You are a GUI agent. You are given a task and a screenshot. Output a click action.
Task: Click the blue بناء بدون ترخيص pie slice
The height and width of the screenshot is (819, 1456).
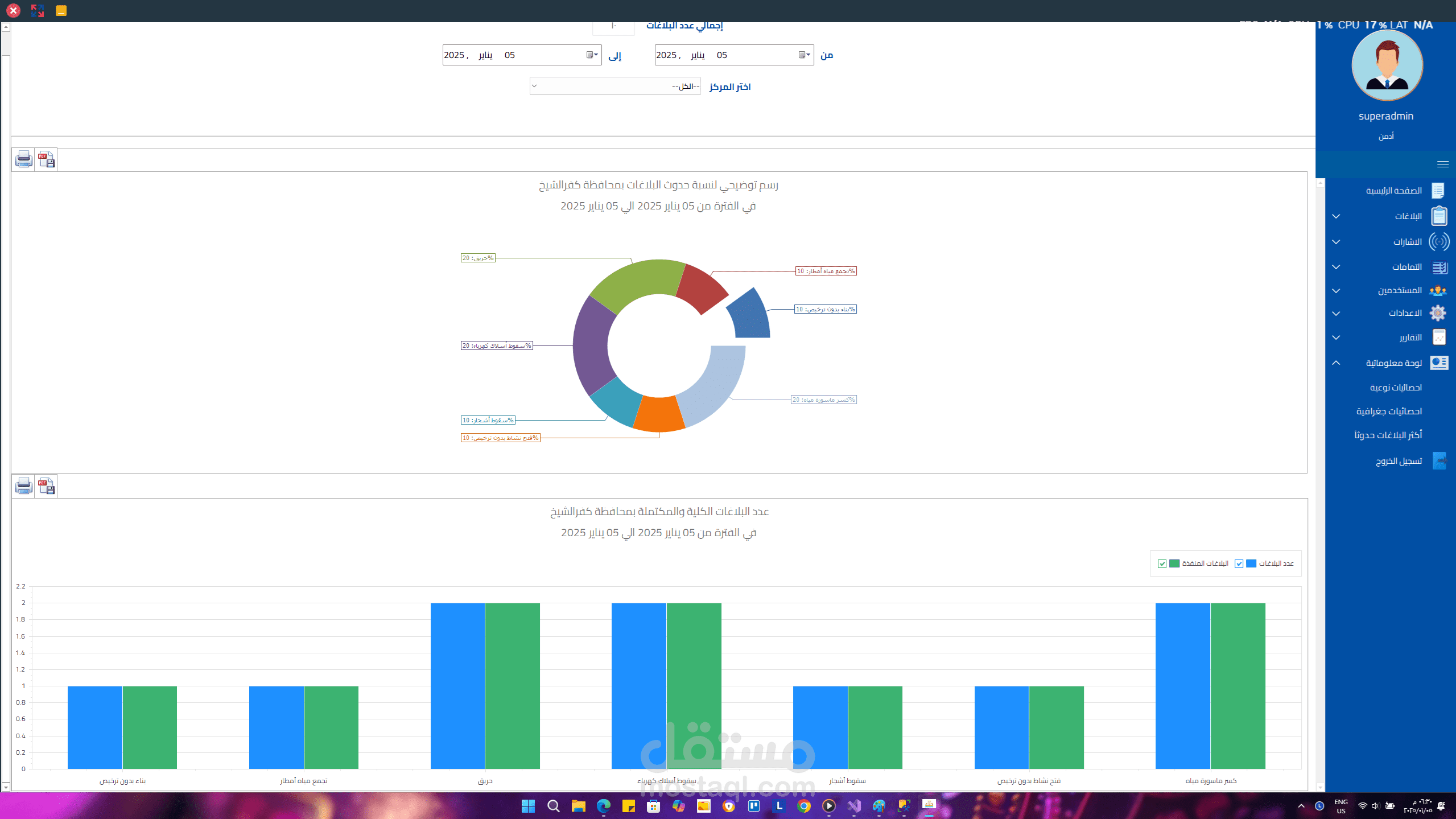click(750, 316)
